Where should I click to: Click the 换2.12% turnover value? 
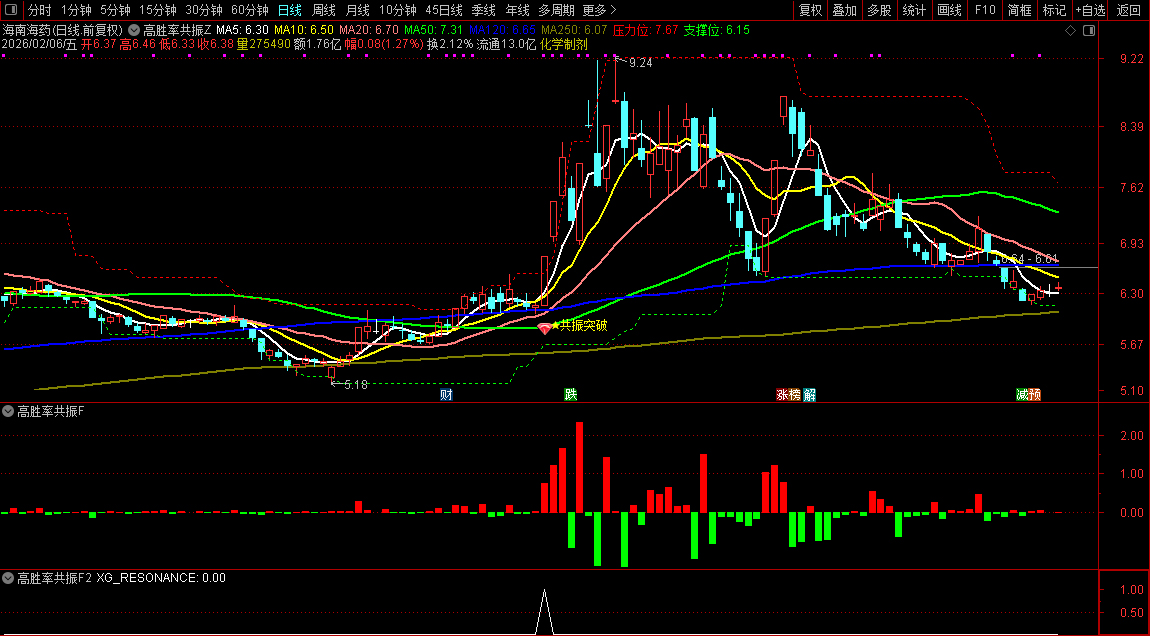[450, 44]
